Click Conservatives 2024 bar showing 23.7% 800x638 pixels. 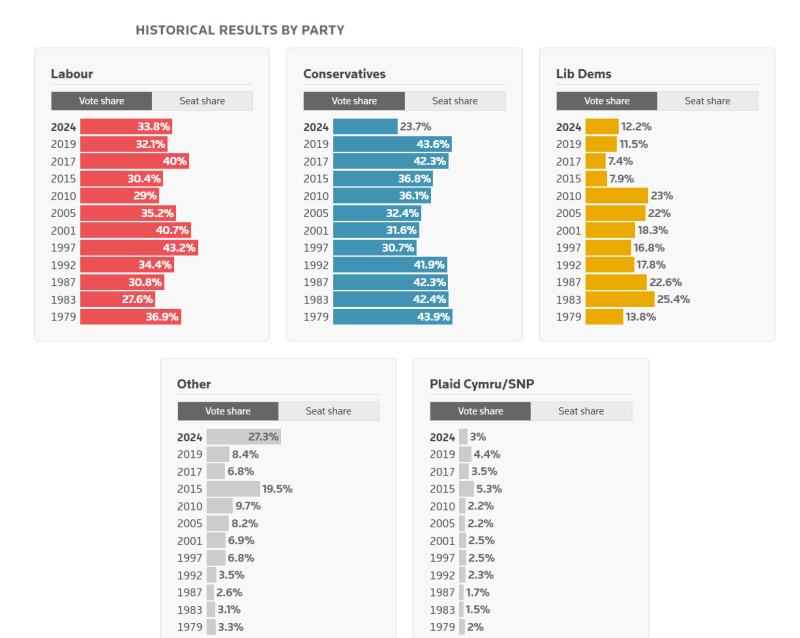tap(365, 127)
